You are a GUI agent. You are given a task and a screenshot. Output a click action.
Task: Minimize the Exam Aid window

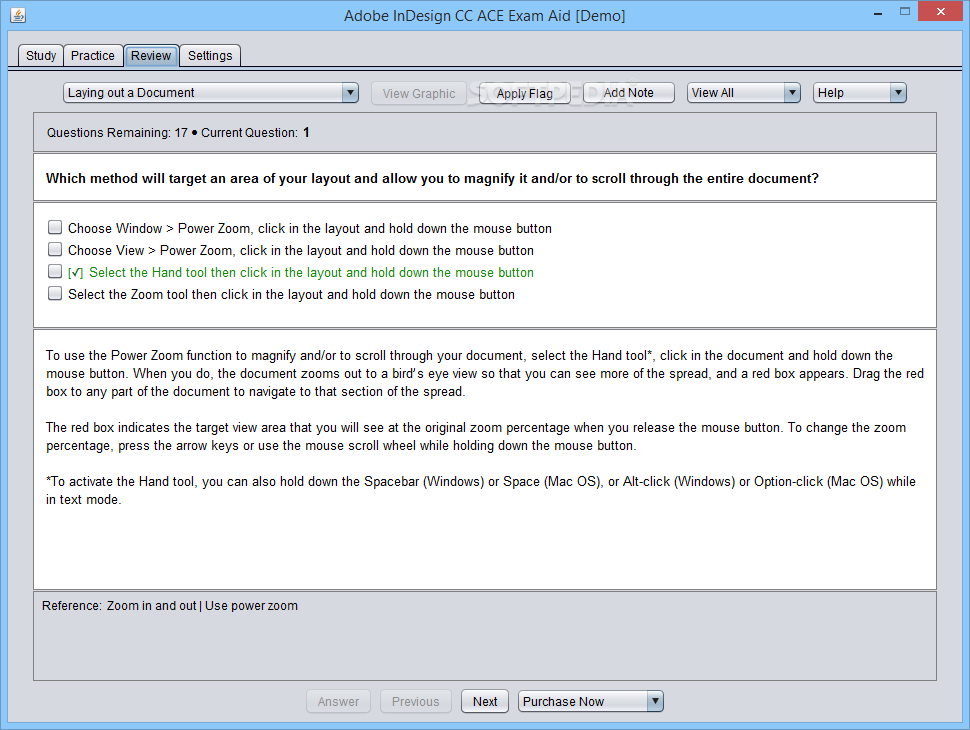click(878, 13)
